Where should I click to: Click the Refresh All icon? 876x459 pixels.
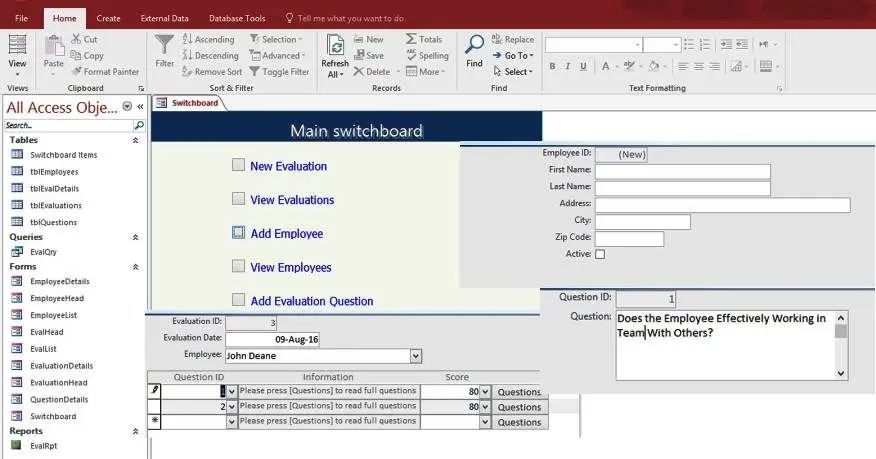tap(335, 46)
